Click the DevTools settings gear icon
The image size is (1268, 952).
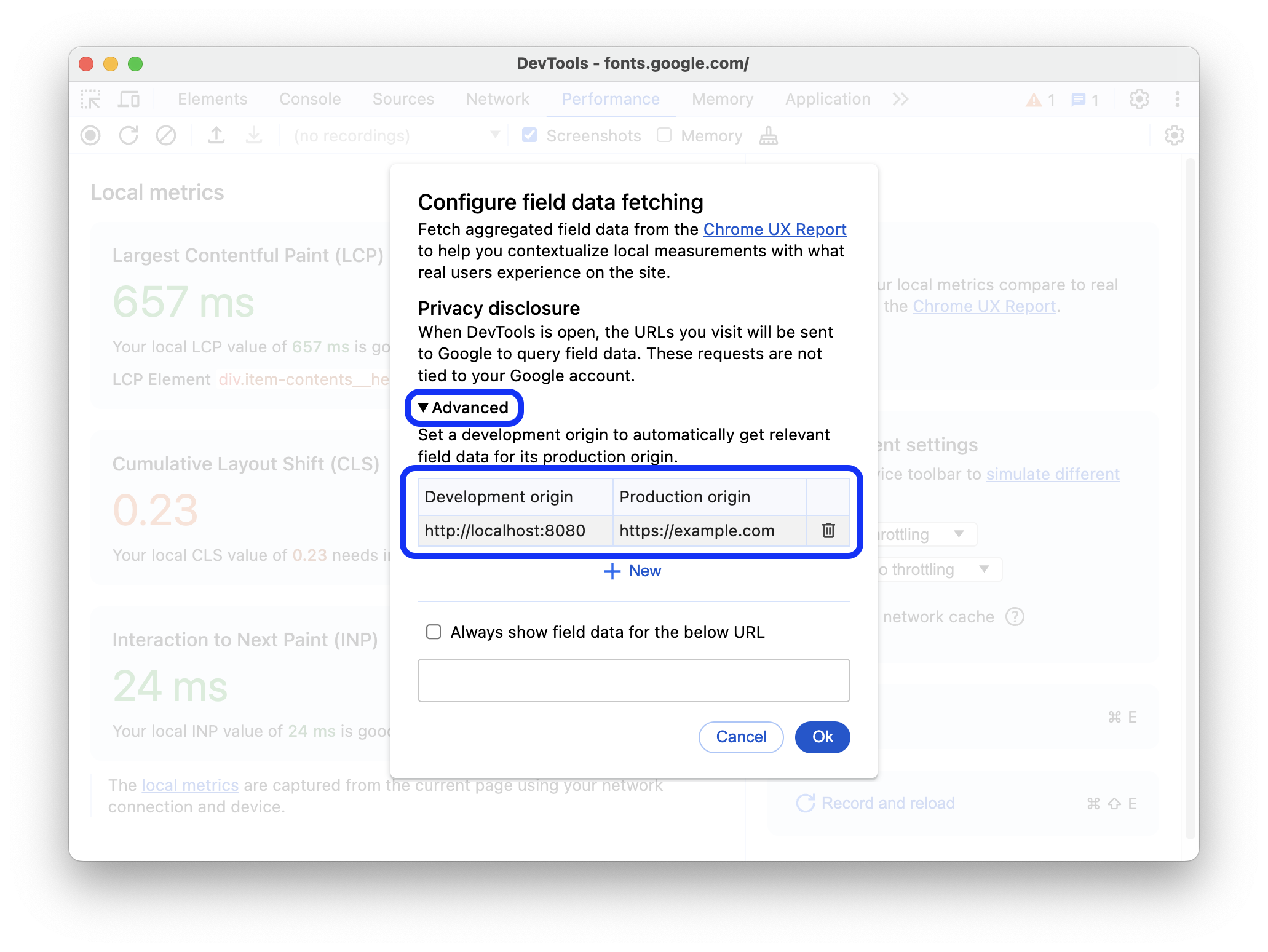(x=1138, y=98)
